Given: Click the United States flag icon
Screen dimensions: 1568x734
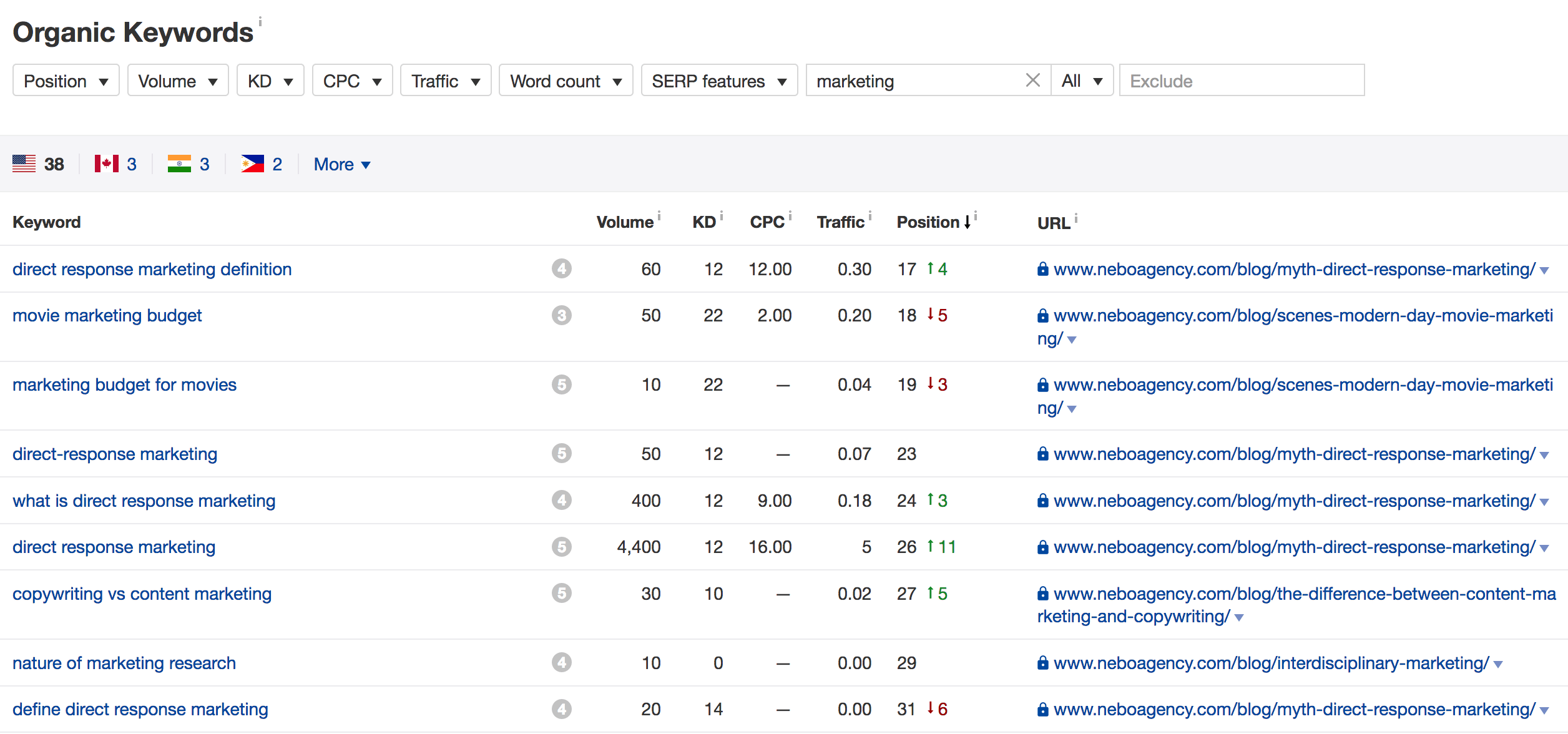Looking at the screenshot, I should 24,164.
